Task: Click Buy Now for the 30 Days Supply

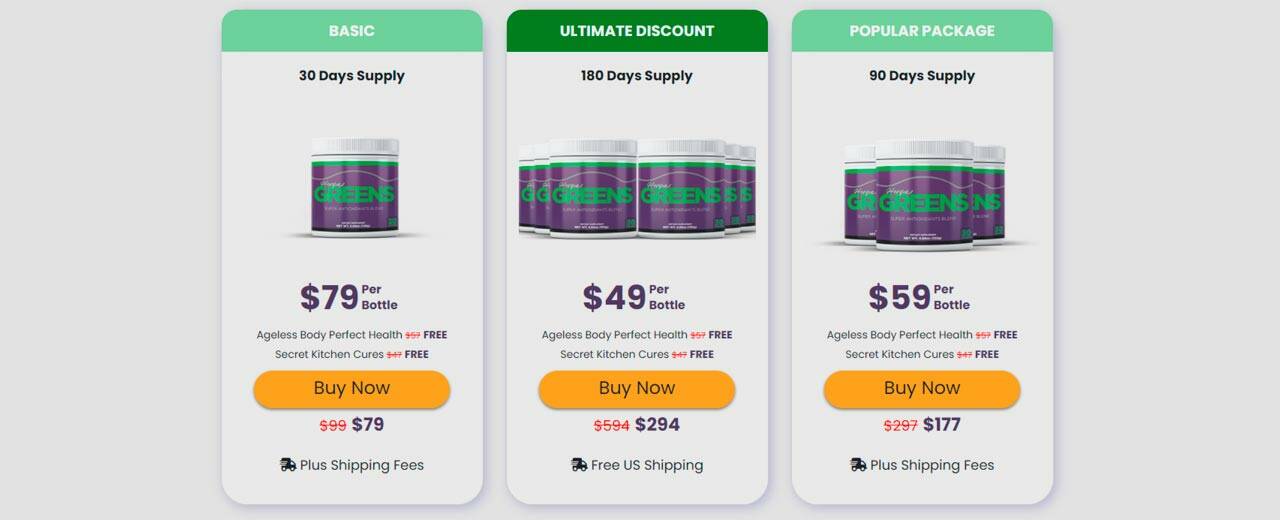Action: [351, 389]
